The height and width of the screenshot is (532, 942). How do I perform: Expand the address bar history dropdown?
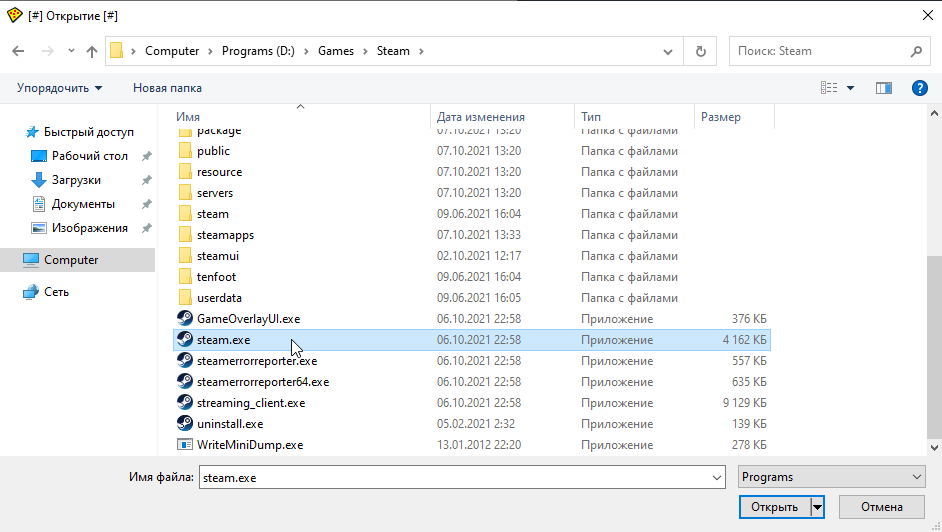click(668, 52)
